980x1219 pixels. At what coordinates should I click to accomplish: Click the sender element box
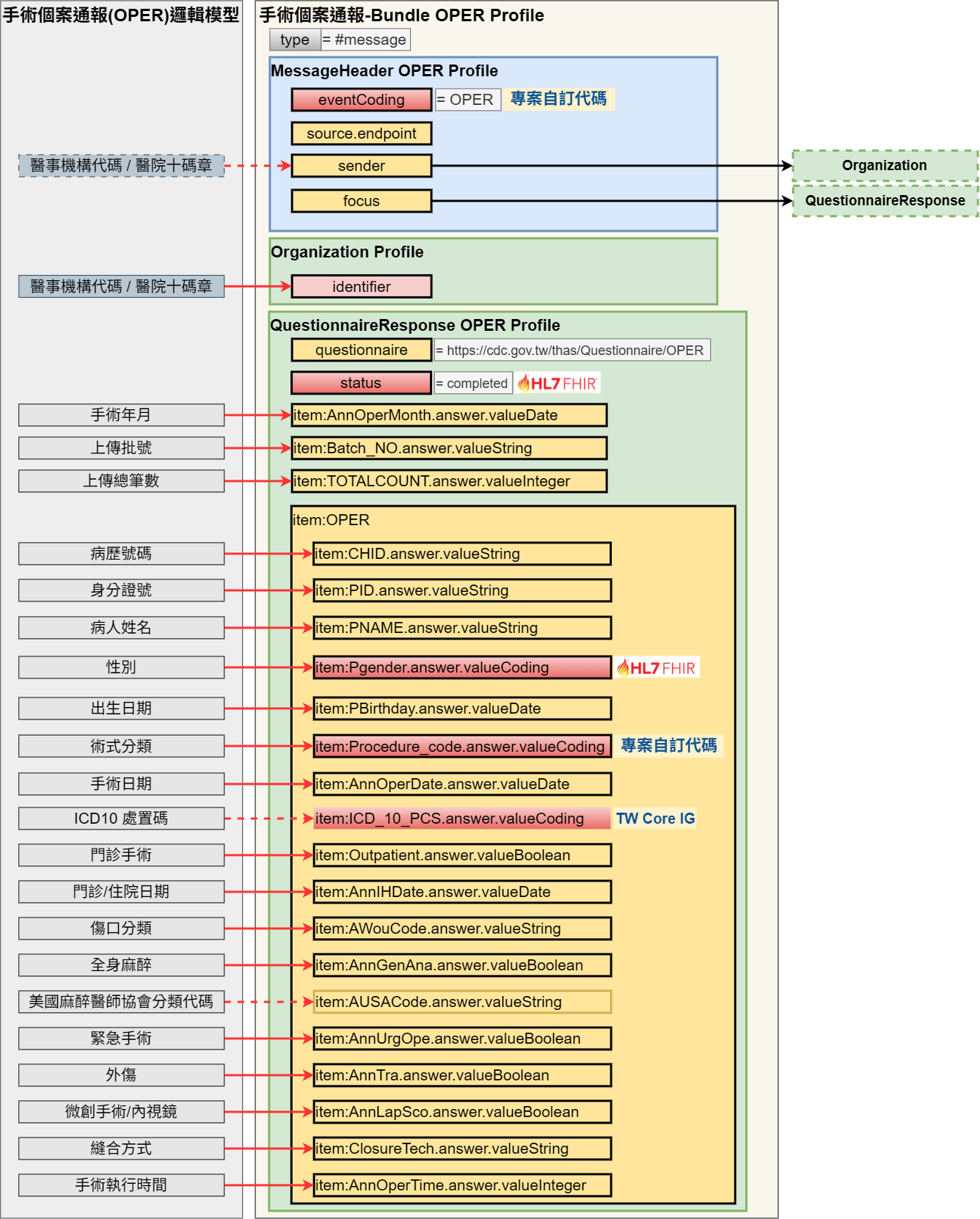tap(362, 166)
